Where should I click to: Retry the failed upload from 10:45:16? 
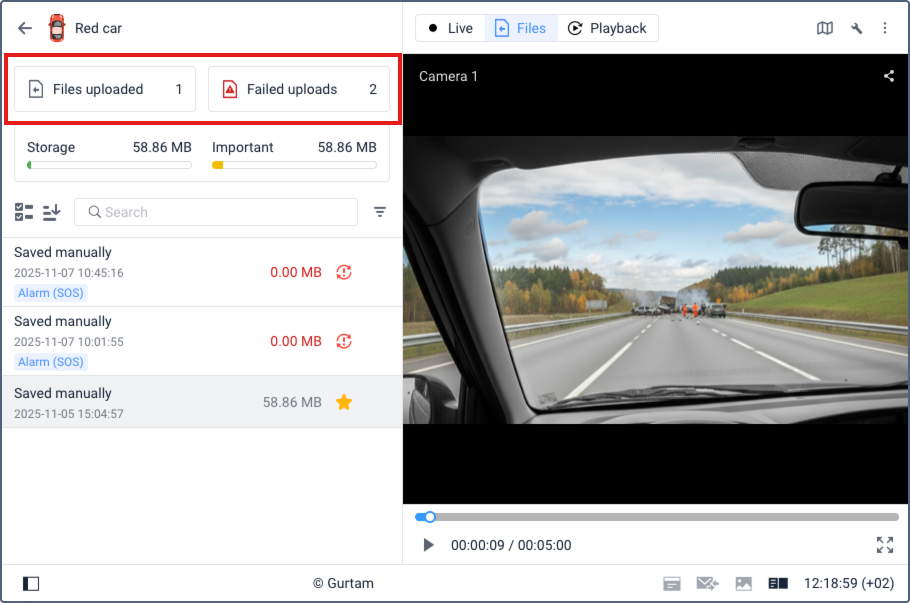tap(344, 272)
